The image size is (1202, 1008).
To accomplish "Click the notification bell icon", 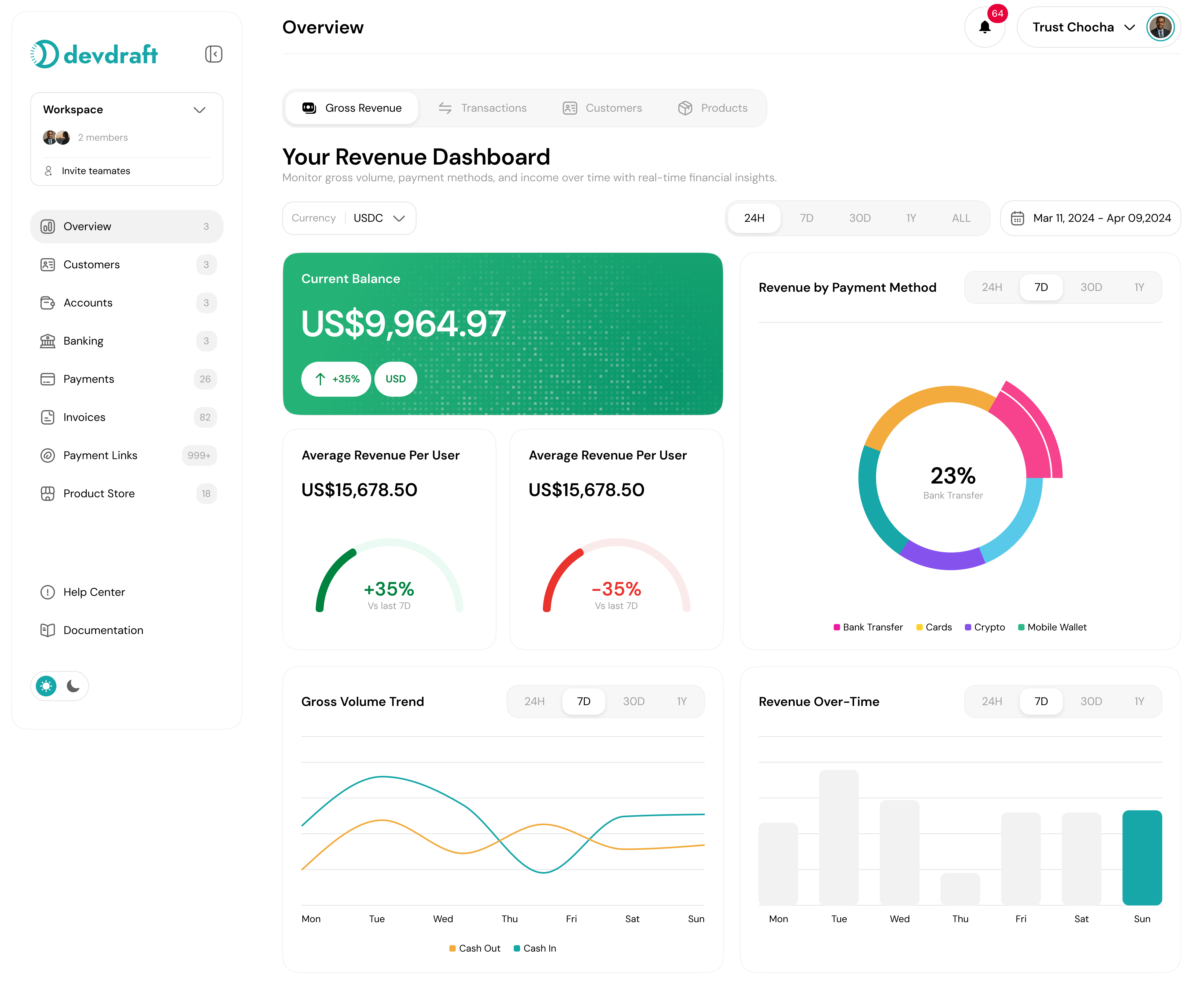I will [985, 27].
